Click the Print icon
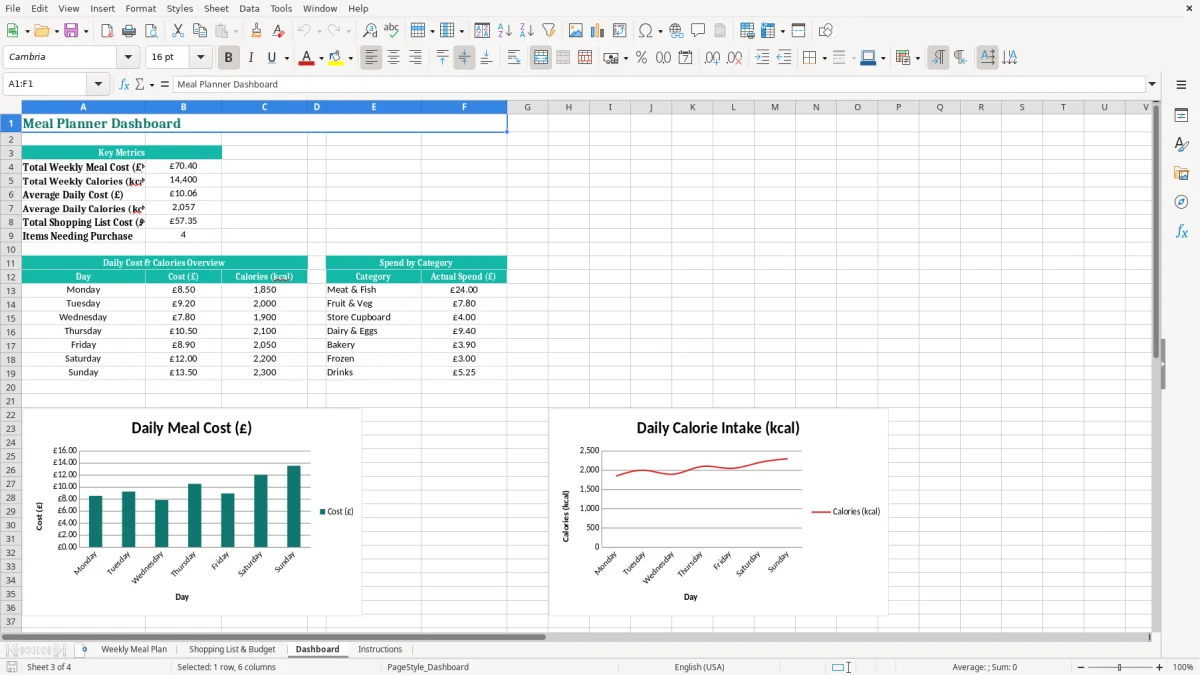This screenshot has width=1200, height=675. [129, 31]
